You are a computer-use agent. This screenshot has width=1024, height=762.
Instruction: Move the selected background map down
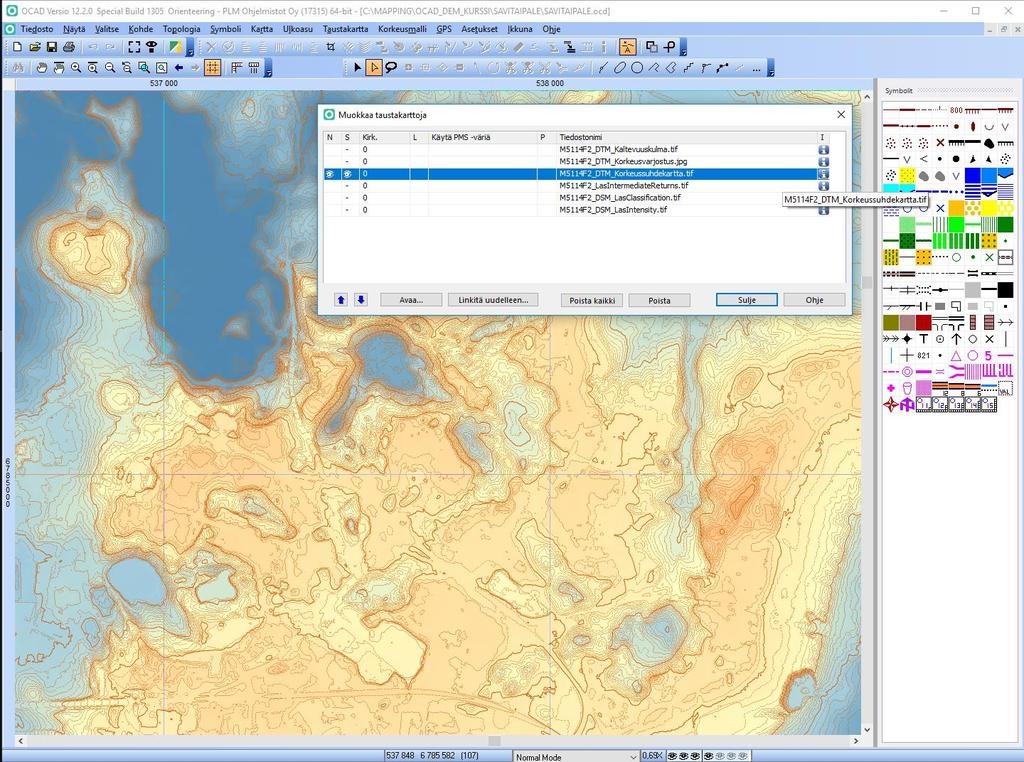tap(360, 300)
